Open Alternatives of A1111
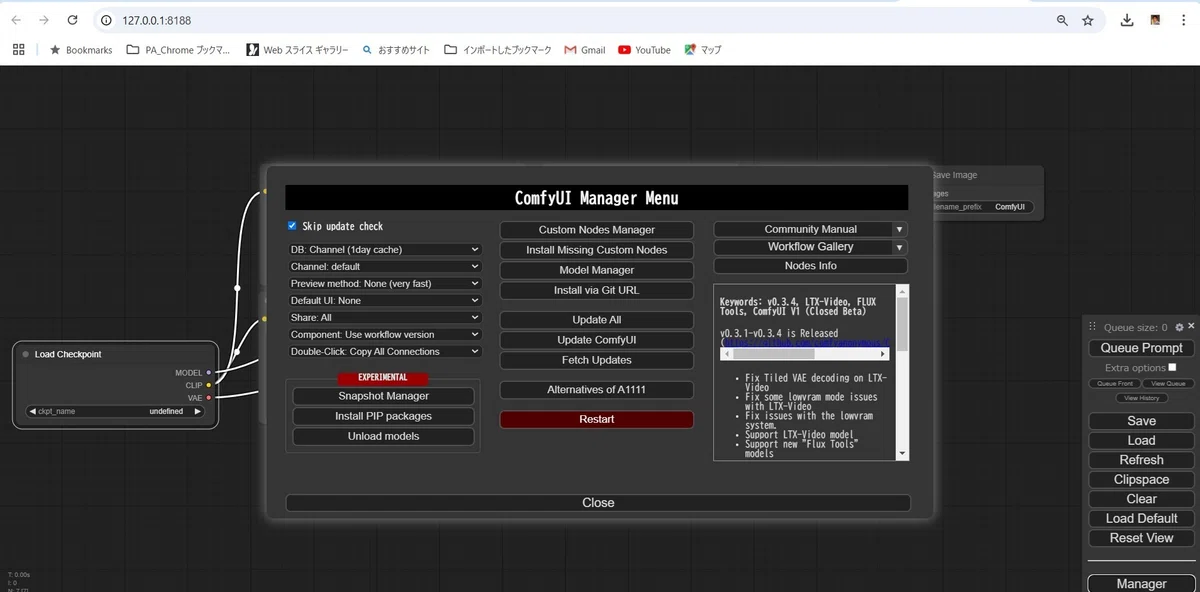Viewport: 1200px width, 592px height. [597, 389]
